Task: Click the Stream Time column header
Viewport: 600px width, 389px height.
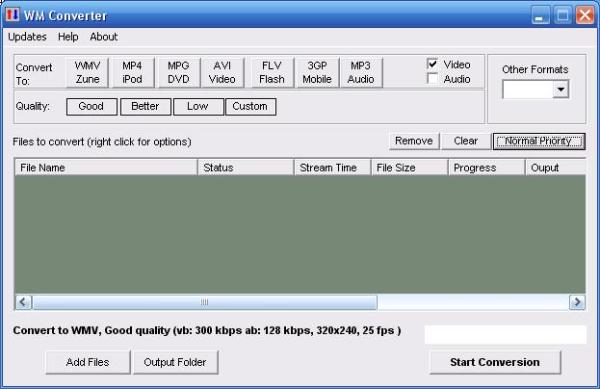Action: click(333, 168)
